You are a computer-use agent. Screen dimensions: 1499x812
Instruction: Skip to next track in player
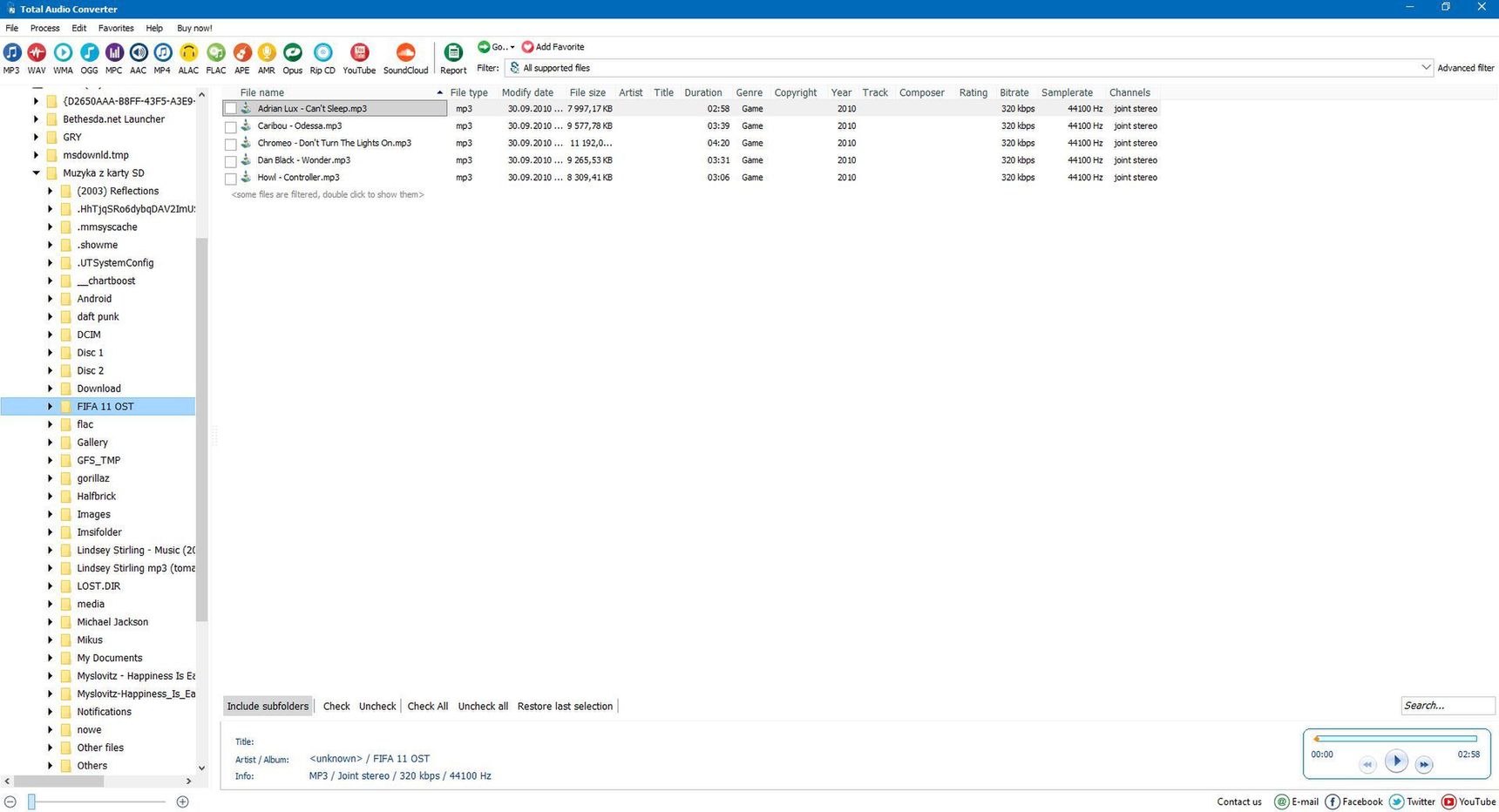tap(1424, 765)
